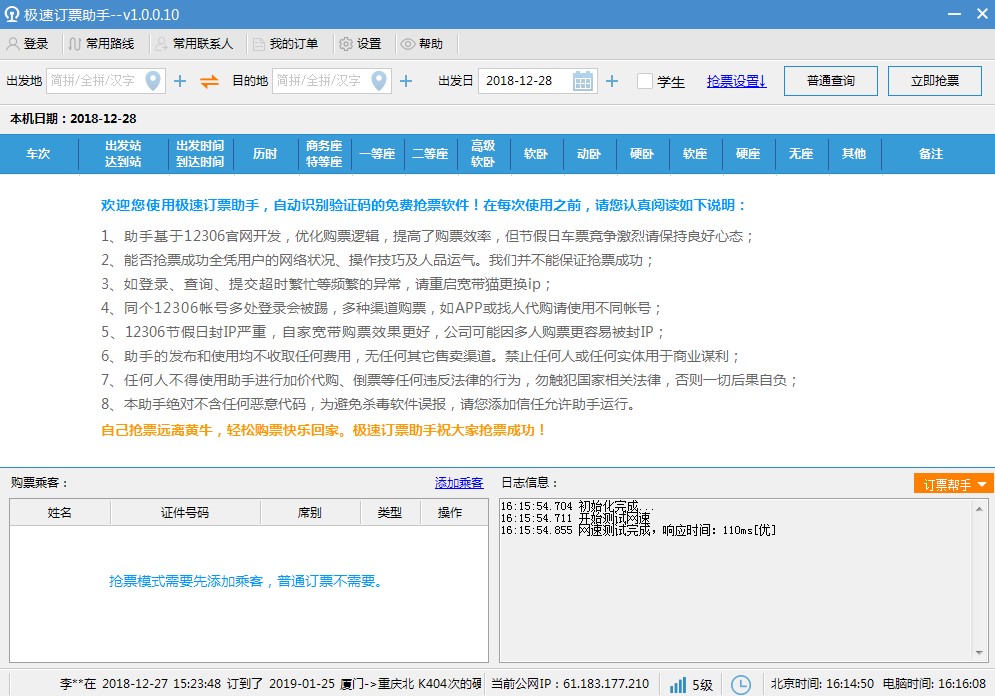The image size is (995, 696).
Task: Open 常用联系人 from the toolbar
Action: tap(193, 44)
